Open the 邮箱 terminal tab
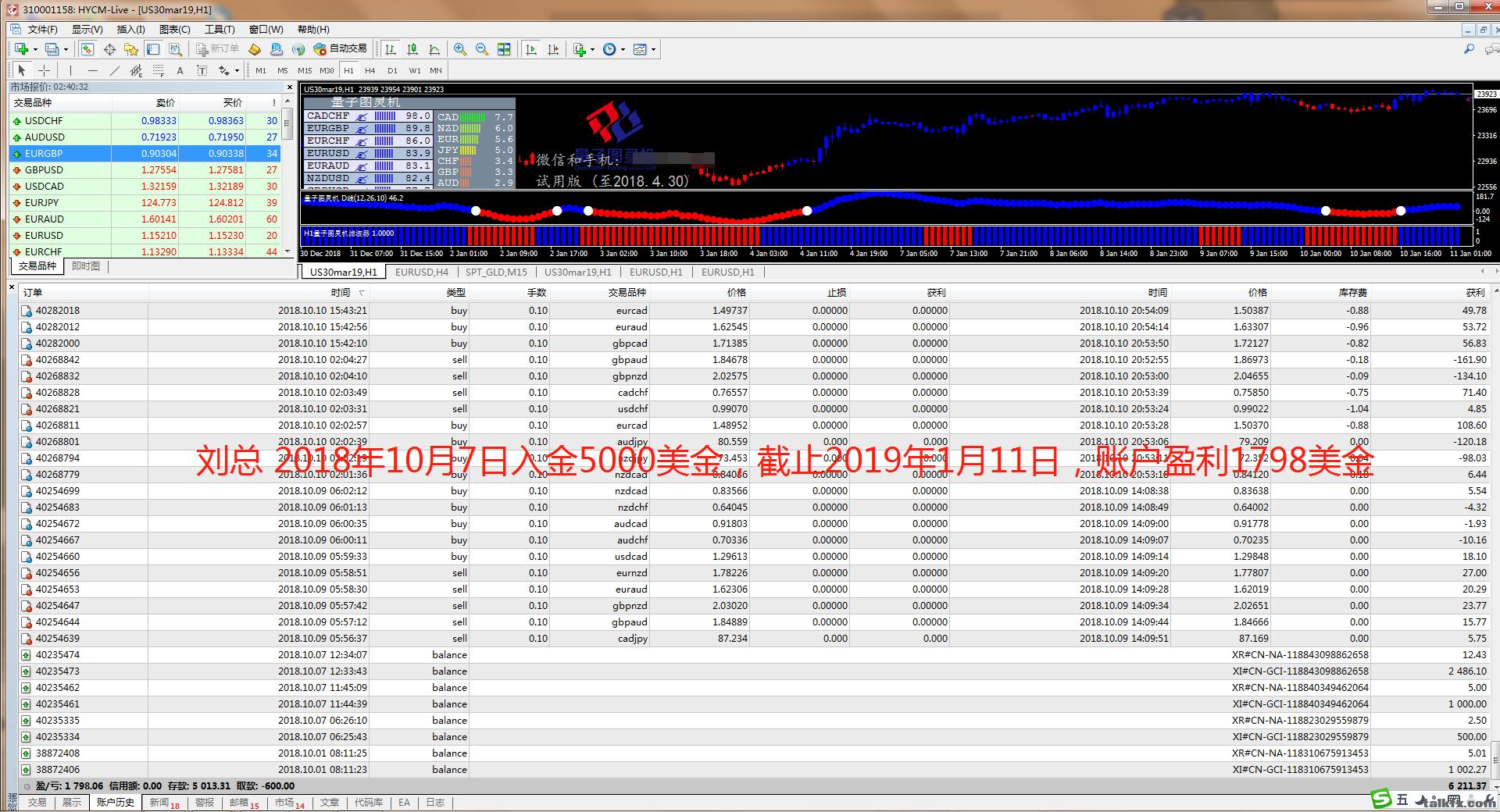The height and width of the screenshot is (812, 1500). point(244,803)
